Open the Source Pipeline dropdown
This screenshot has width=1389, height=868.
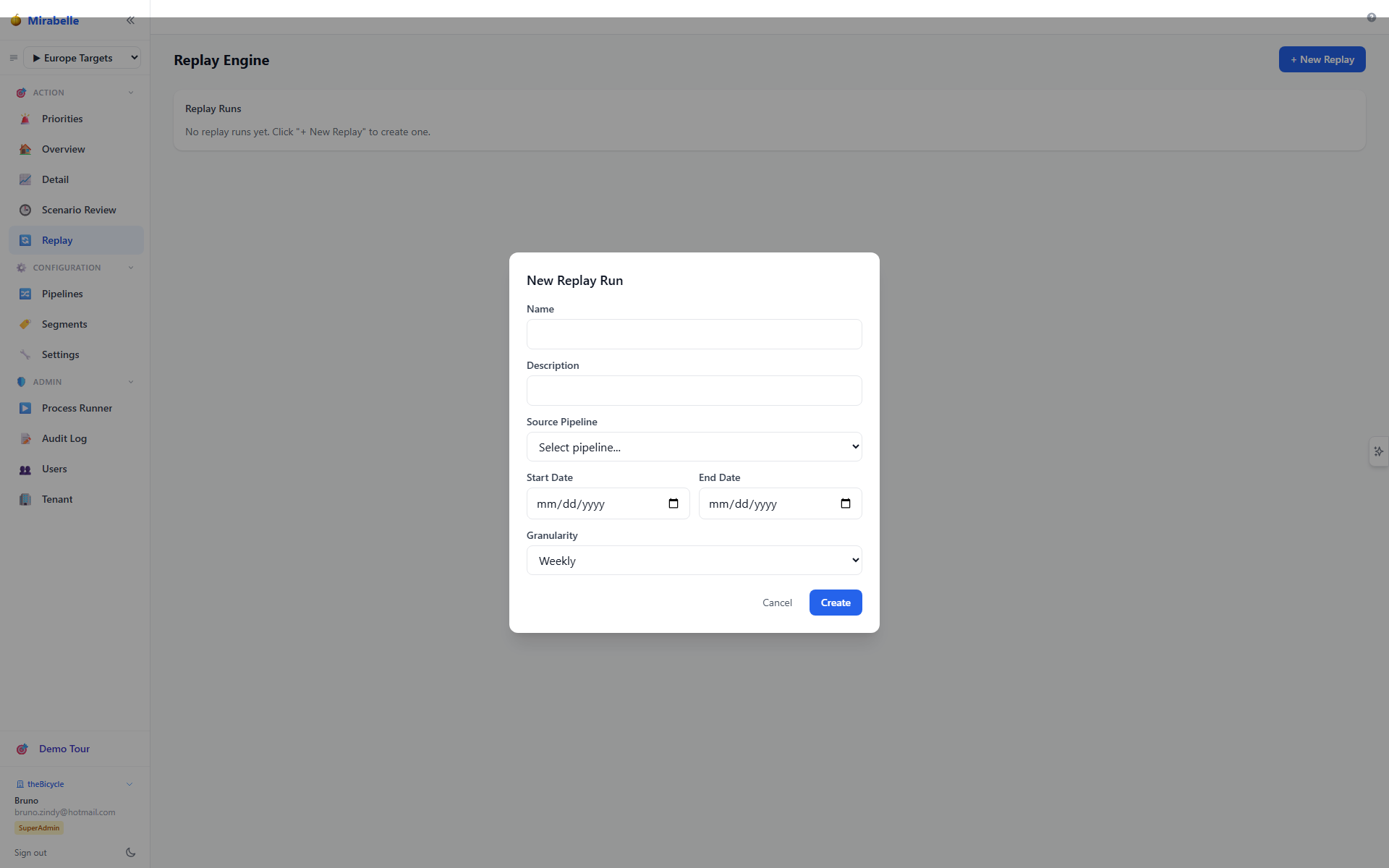694,447
